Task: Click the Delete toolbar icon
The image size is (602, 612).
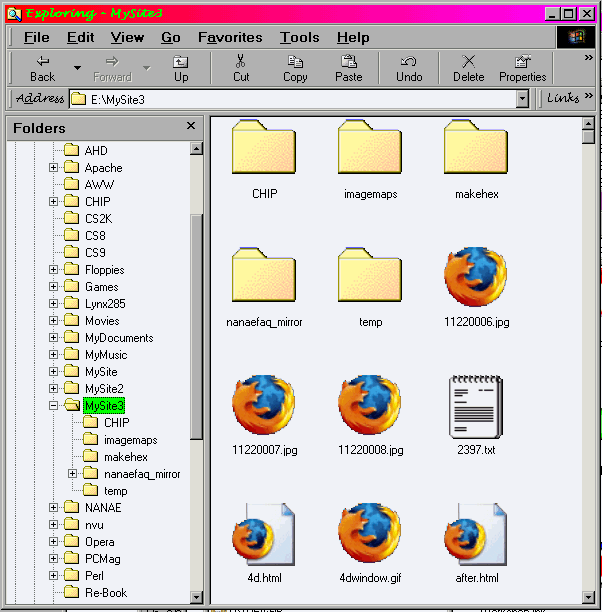Action: [468, 68]
